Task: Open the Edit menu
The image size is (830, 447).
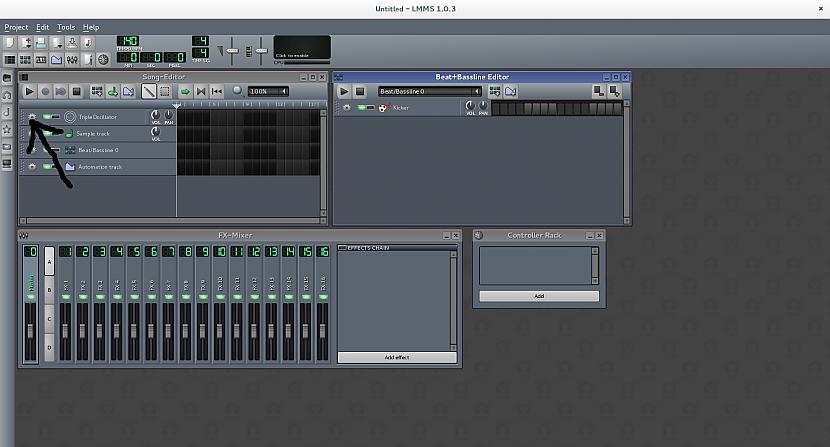Action: (x=42, y=27)
